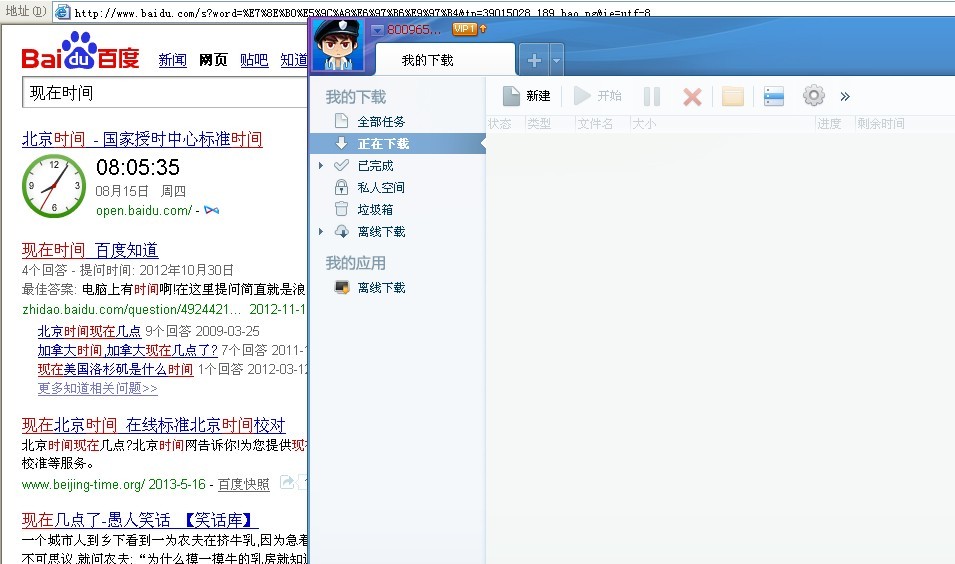Click 百度快照 for beijing-time.org result
Image resolution: width=955 pixels, height=564 pixels.
click(244, 484)
